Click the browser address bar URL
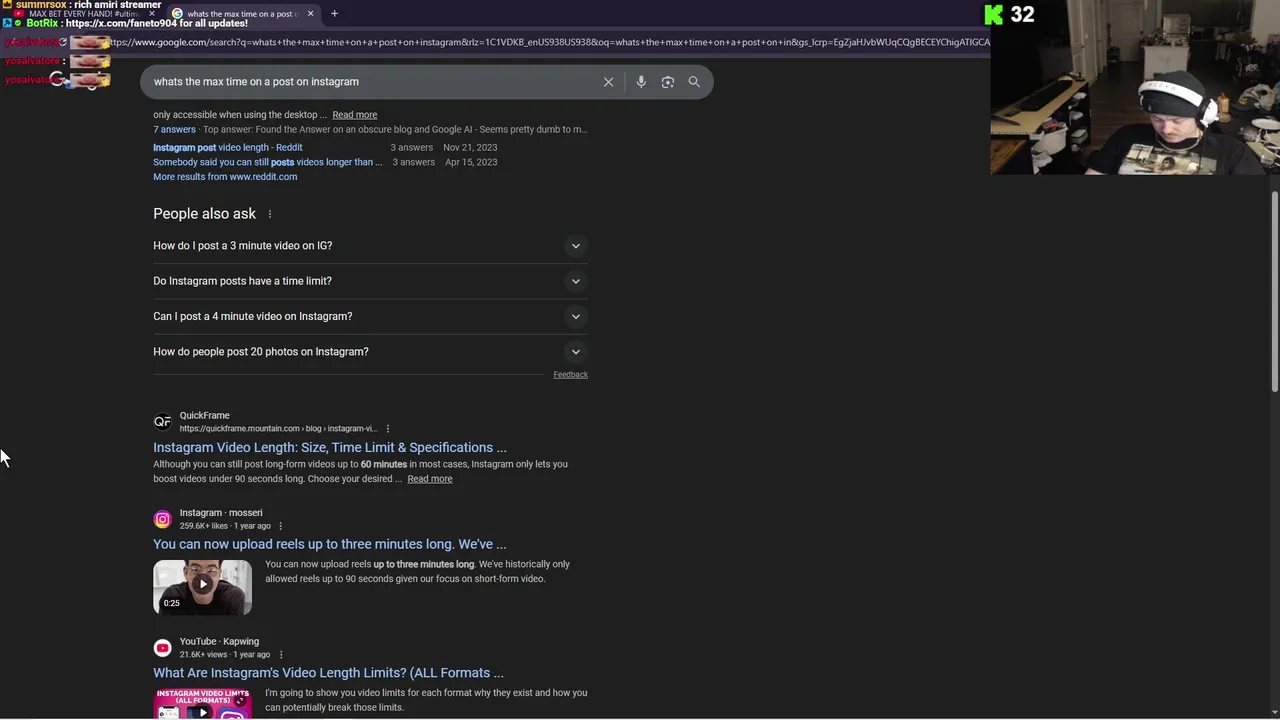 click(x=550, y=42)
